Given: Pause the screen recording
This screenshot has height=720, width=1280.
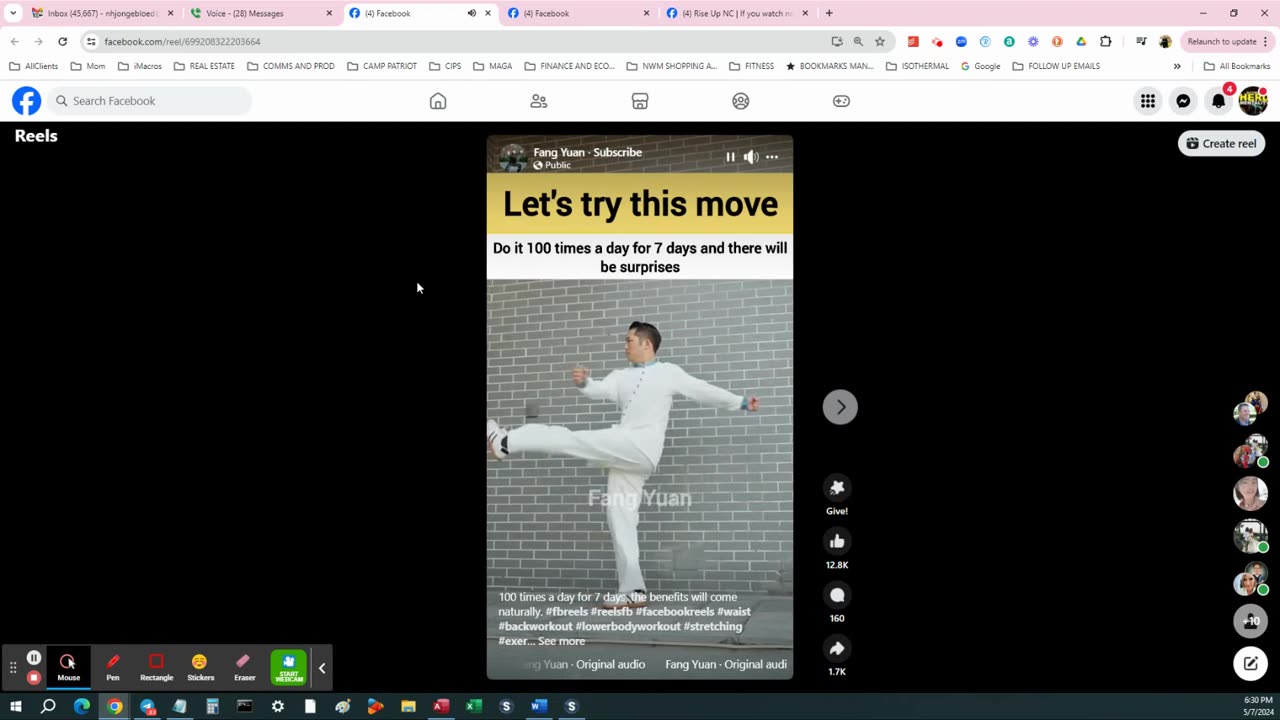Looking at the screenshot, I should [x=33, y=658].
